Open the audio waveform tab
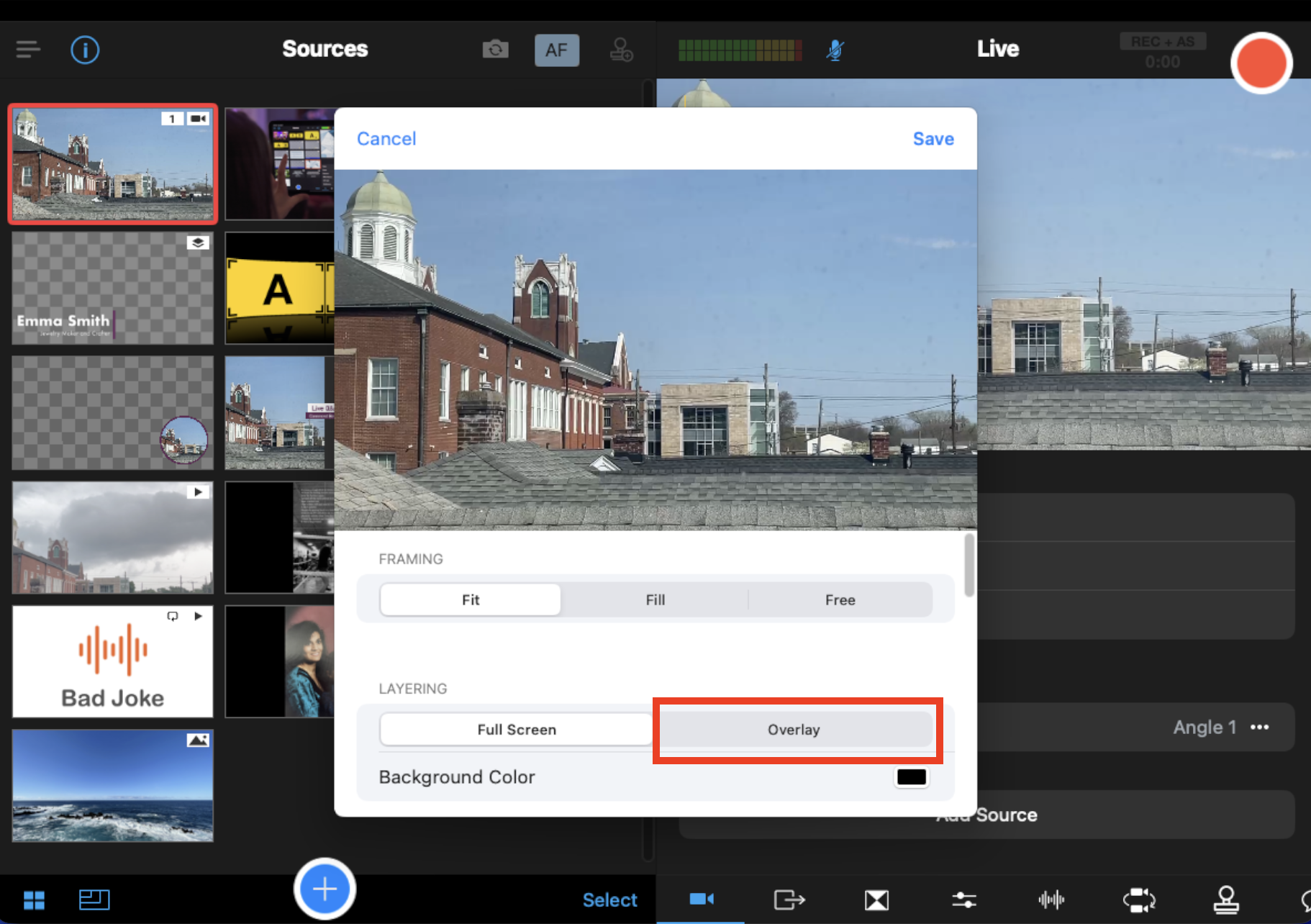 tap(1051, 900)
